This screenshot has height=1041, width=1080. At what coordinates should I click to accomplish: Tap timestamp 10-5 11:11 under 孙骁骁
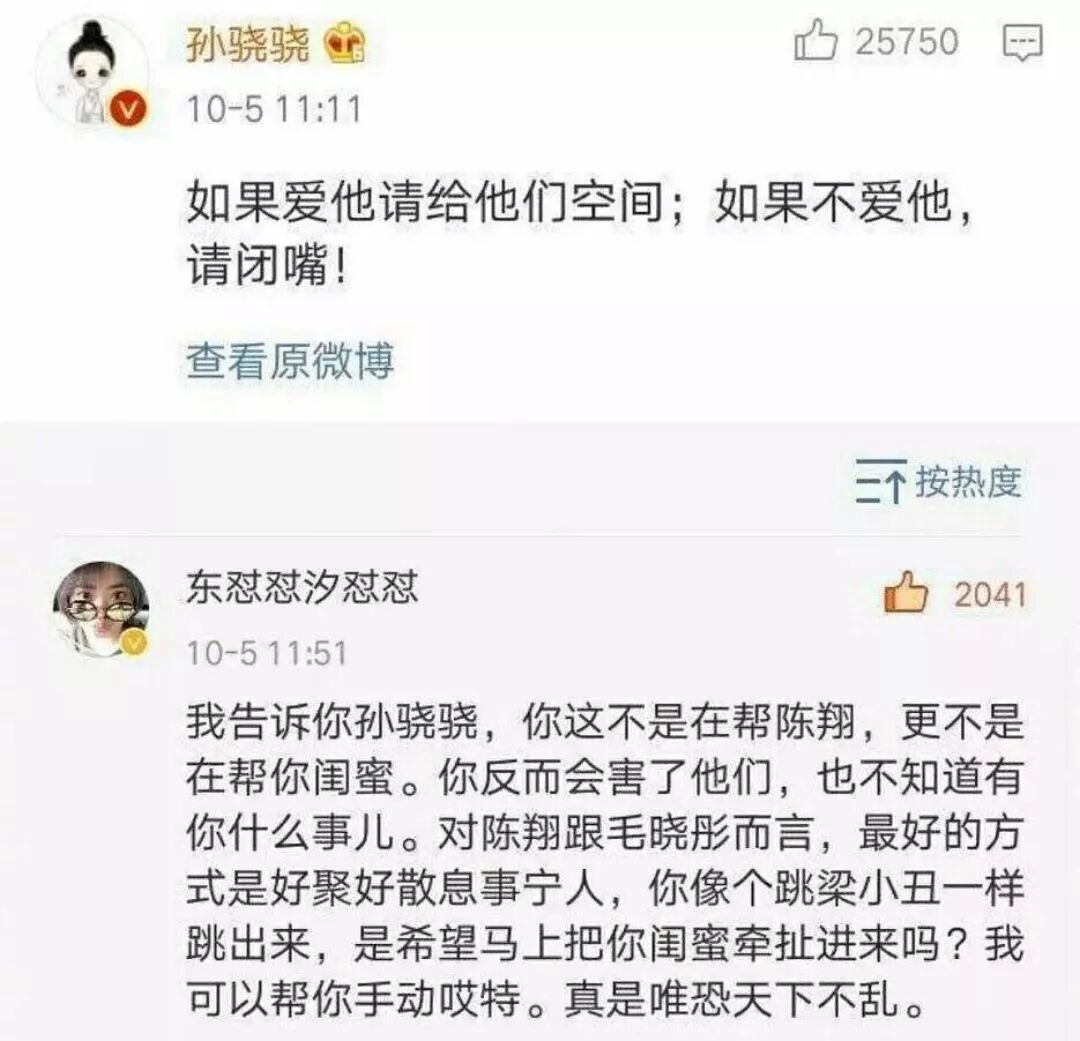pyautogui.click(x=274, y=109)
